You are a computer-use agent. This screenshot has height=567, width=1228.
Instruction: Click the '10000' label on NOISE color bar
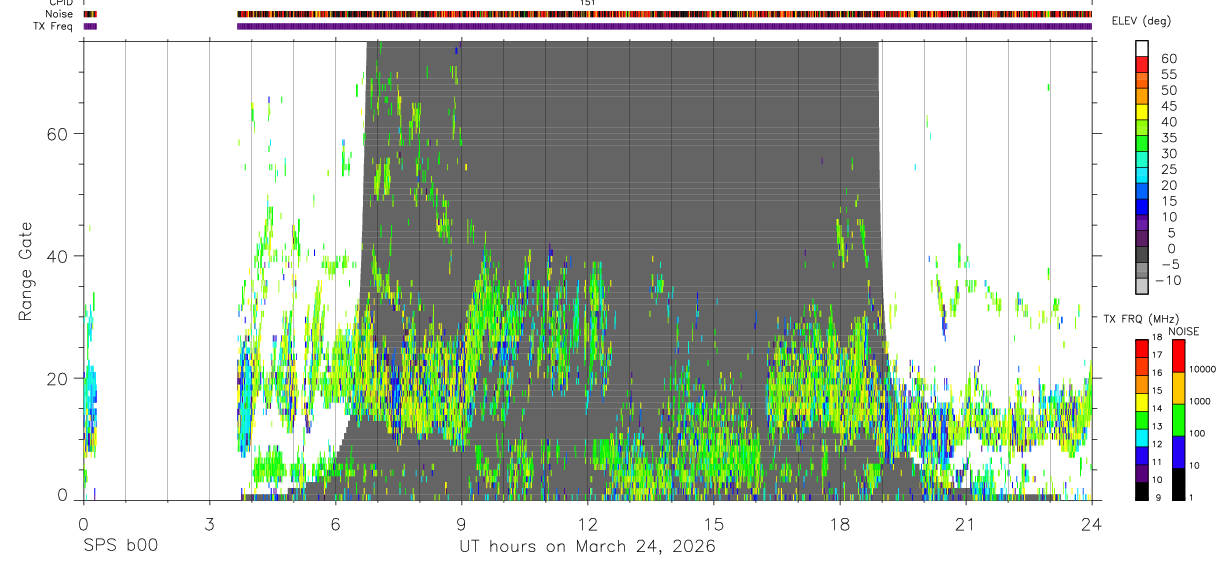click(x=1202, y=369)
